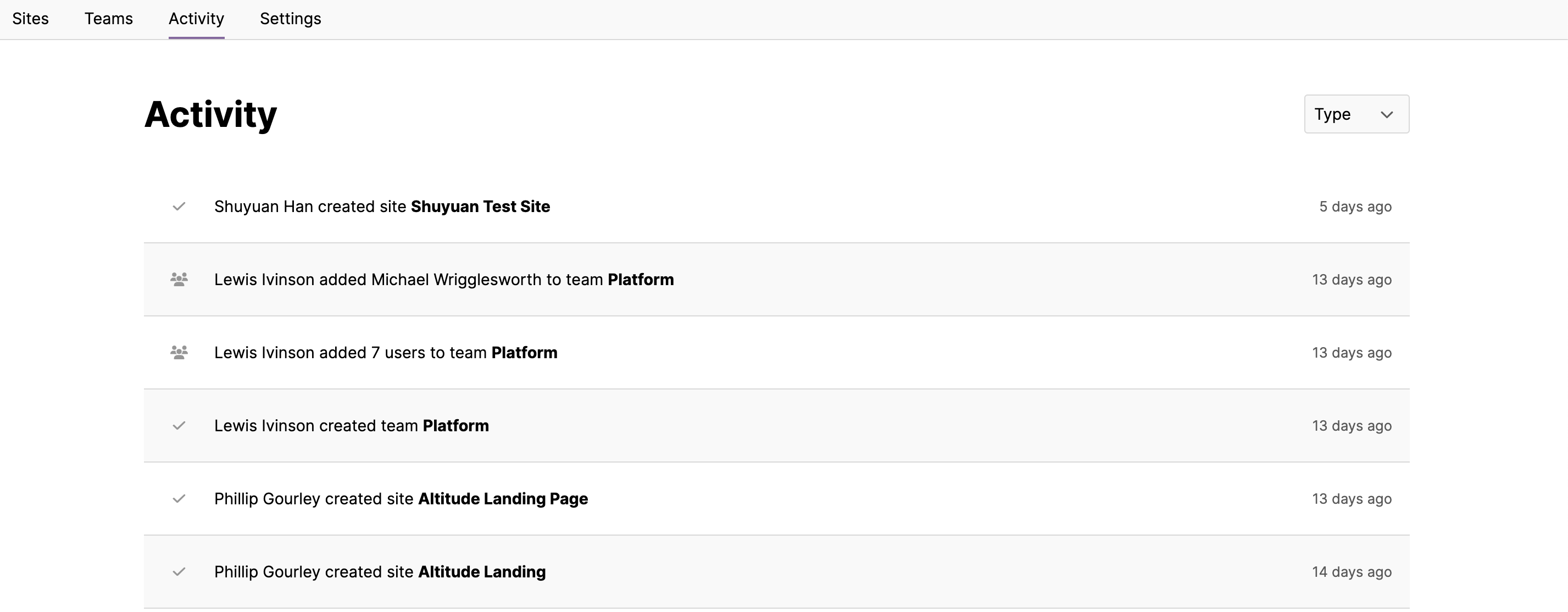Viewport: 1568px width, 612px height.
Task: Click 'Lewis Ivinson created team' text
Action: tap(316, 426)
